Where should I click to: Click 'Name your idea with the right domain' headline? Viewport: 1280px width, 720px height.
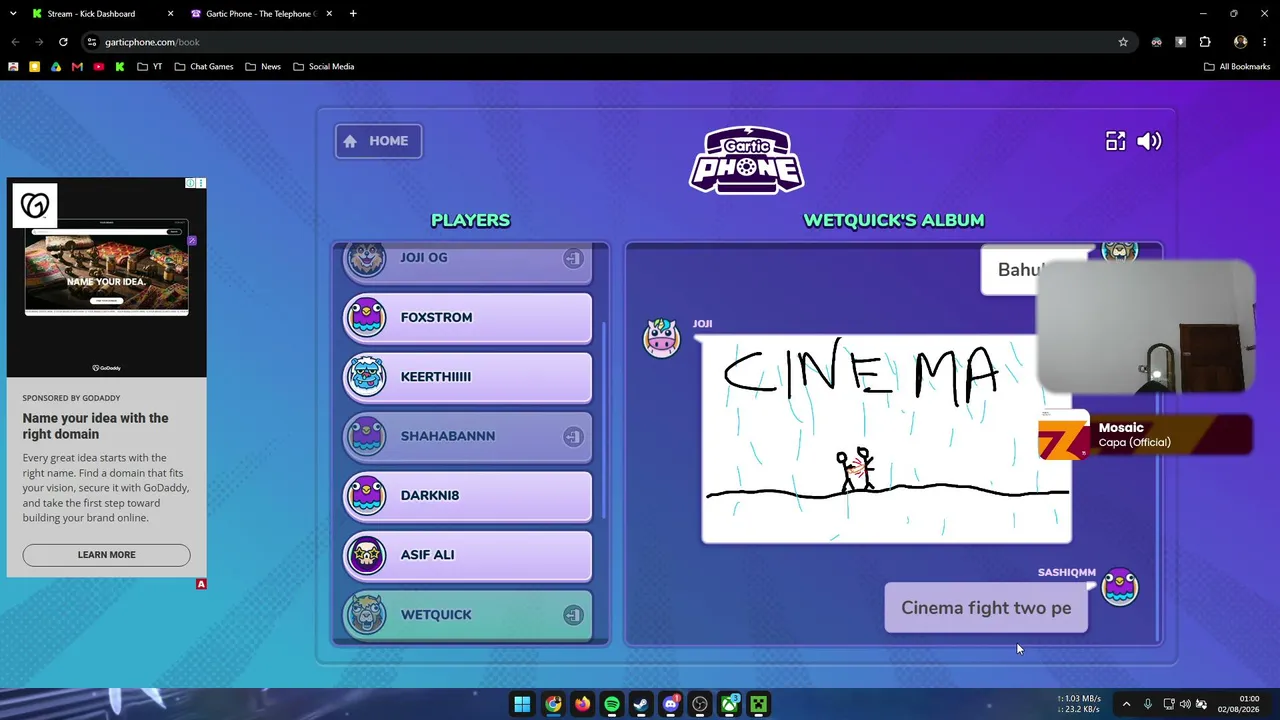(96, 426)
